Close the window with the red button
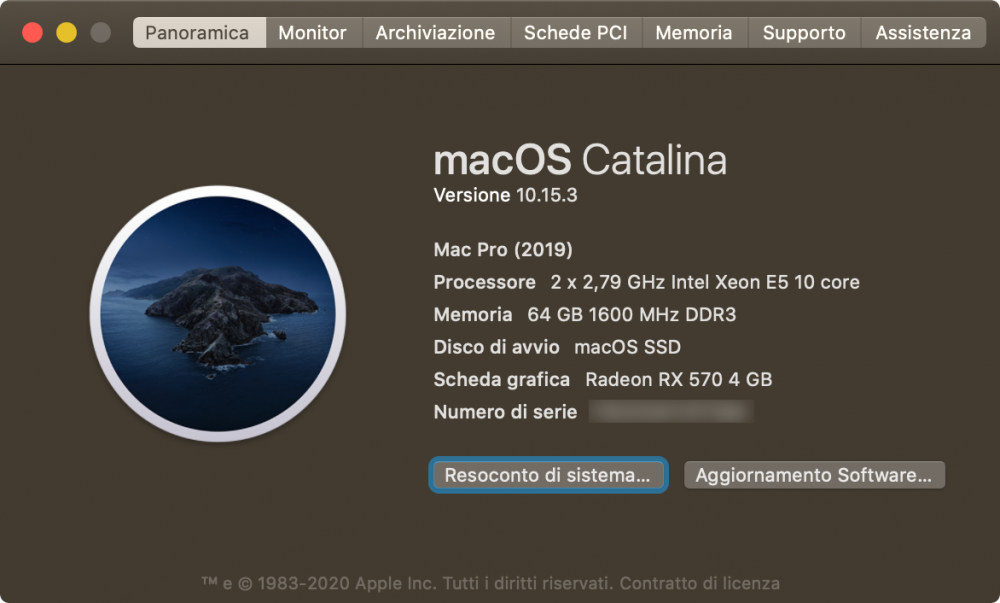Viewport: 1000px width, 603px height. [x=33, y=33]
